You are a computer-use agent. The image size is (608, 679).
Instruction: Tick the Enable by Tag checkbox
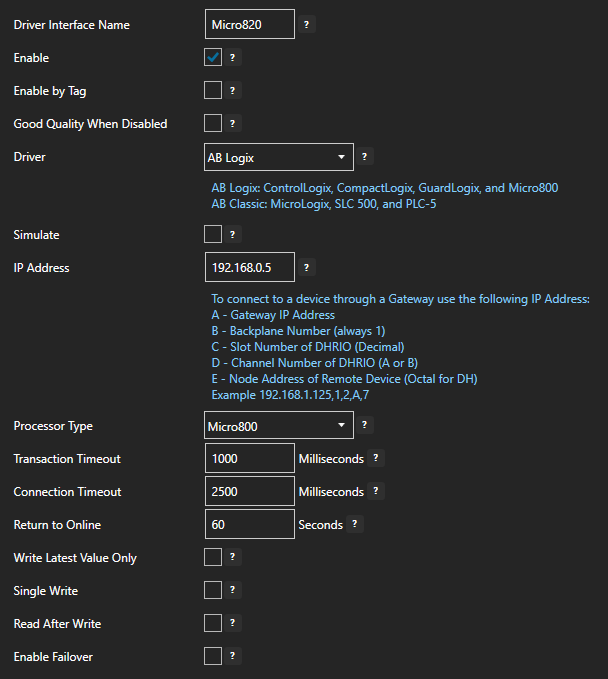[213, 91]
